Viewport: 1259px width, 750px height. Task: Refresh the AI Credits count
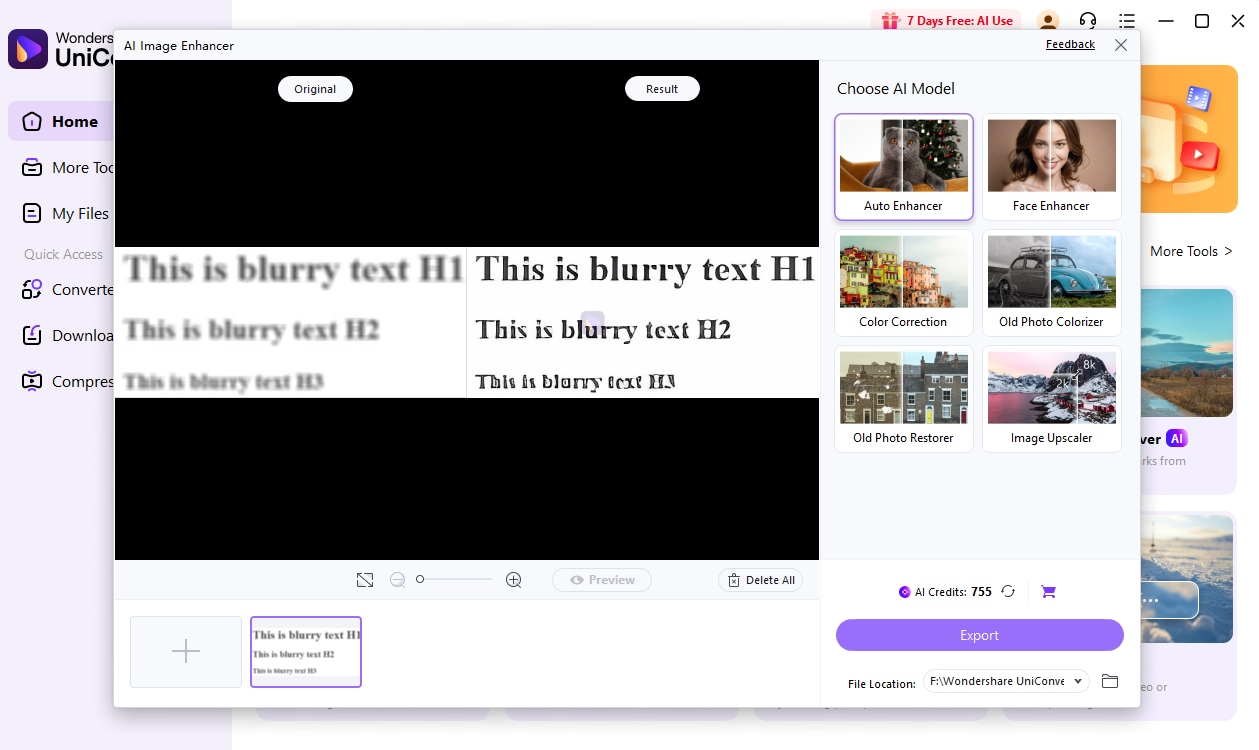(1008, 591)
